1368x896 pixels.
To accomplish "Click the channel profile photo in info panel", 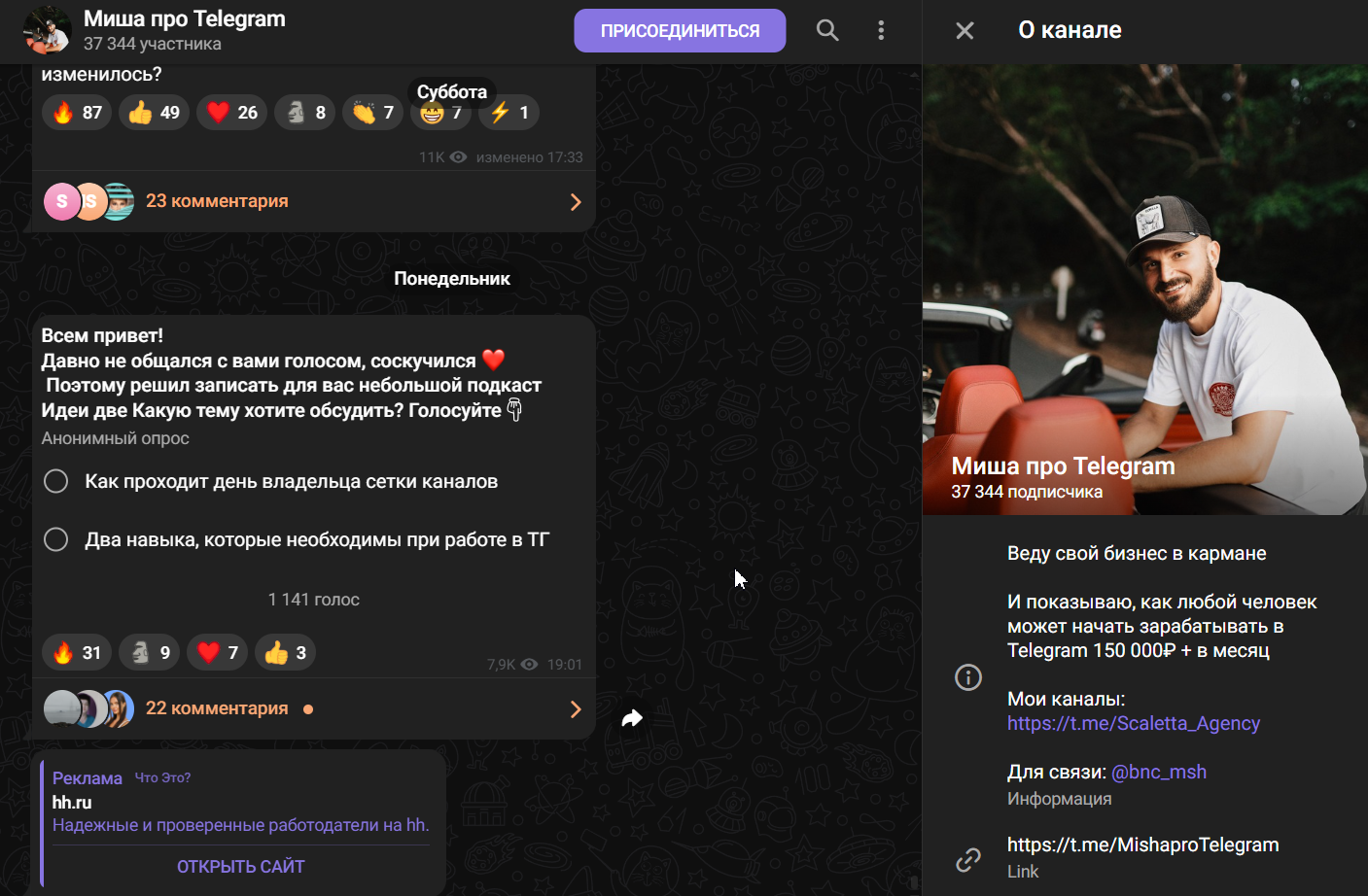I will click(x=1145, y=290).
